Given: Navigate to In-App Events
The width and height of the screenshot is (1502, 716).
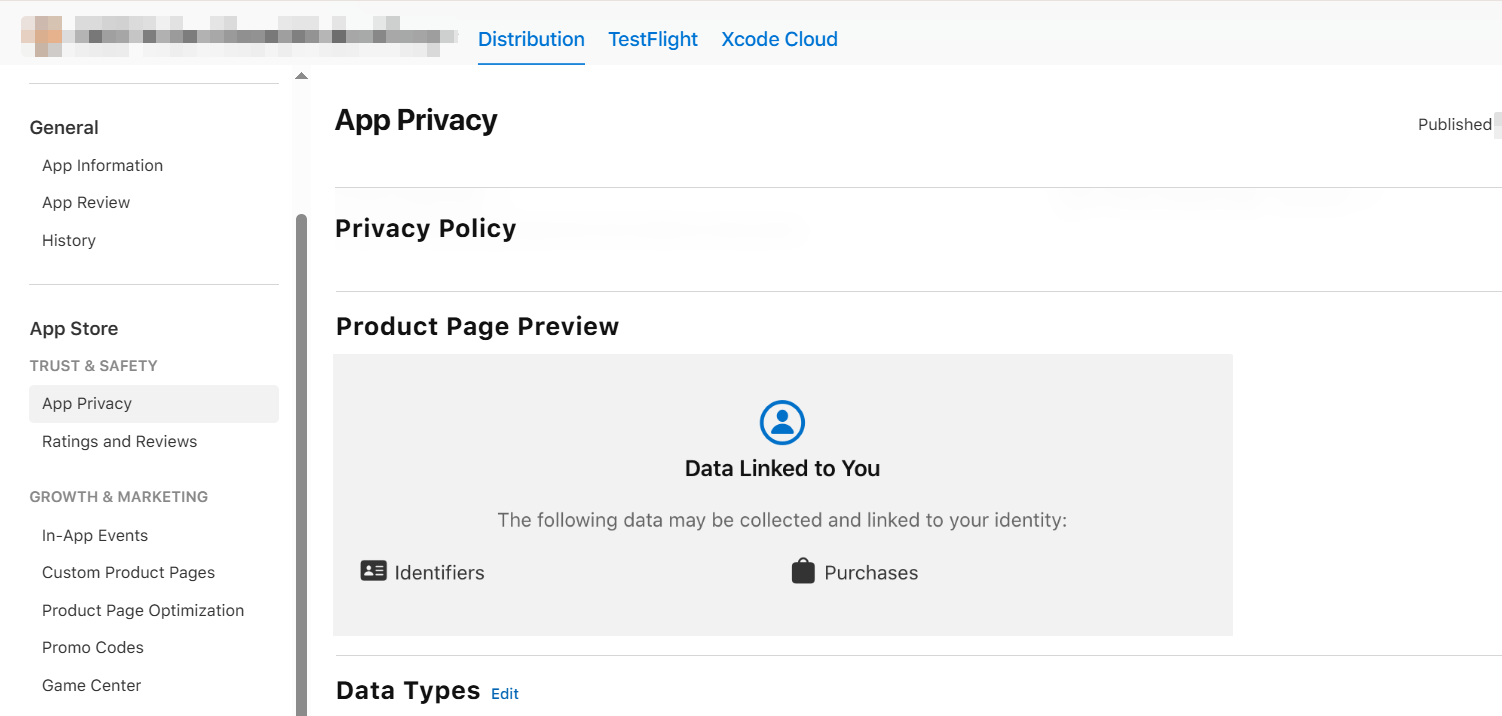Looking at the screenshot, I should [x=95, y=535].
